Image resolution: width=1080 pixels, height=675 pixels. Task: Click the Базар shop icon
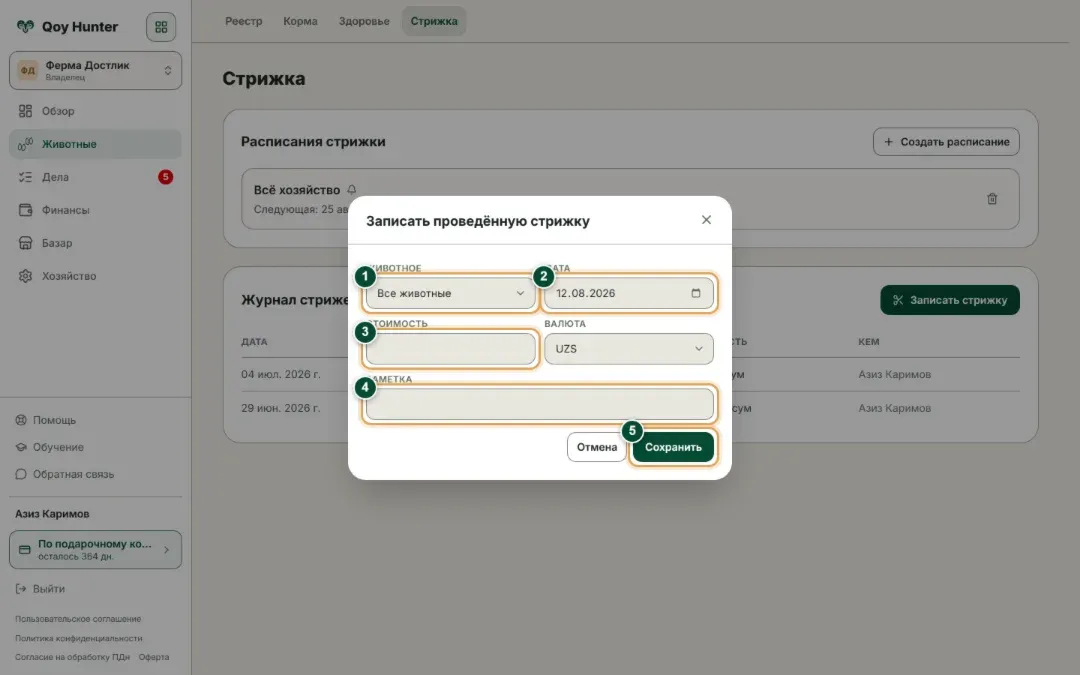(x=25, y=243)
